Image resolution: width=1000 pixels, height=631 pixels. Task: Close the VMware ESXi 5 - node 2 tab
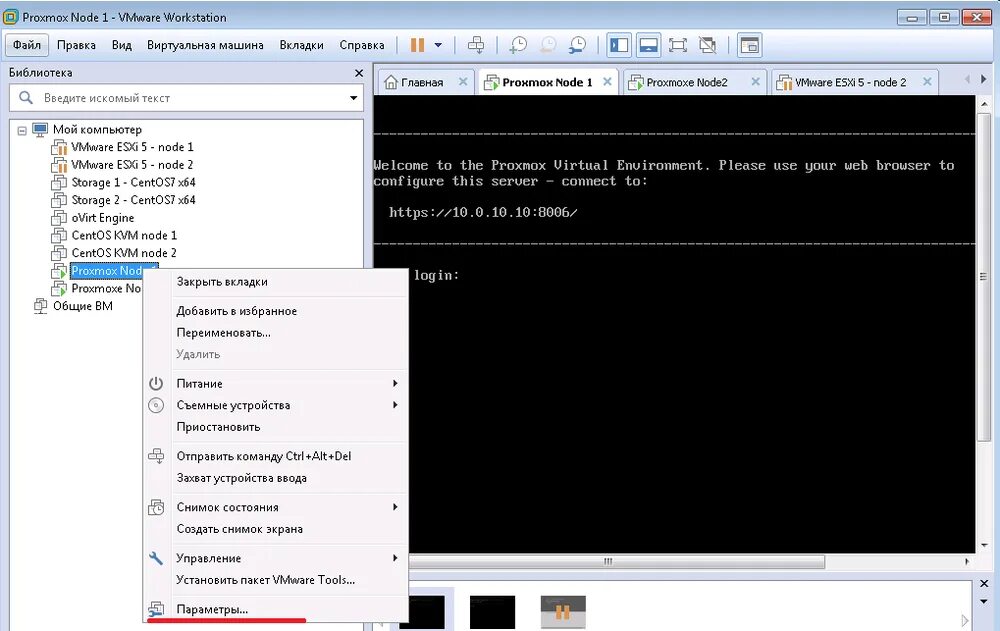pos(927,82)
